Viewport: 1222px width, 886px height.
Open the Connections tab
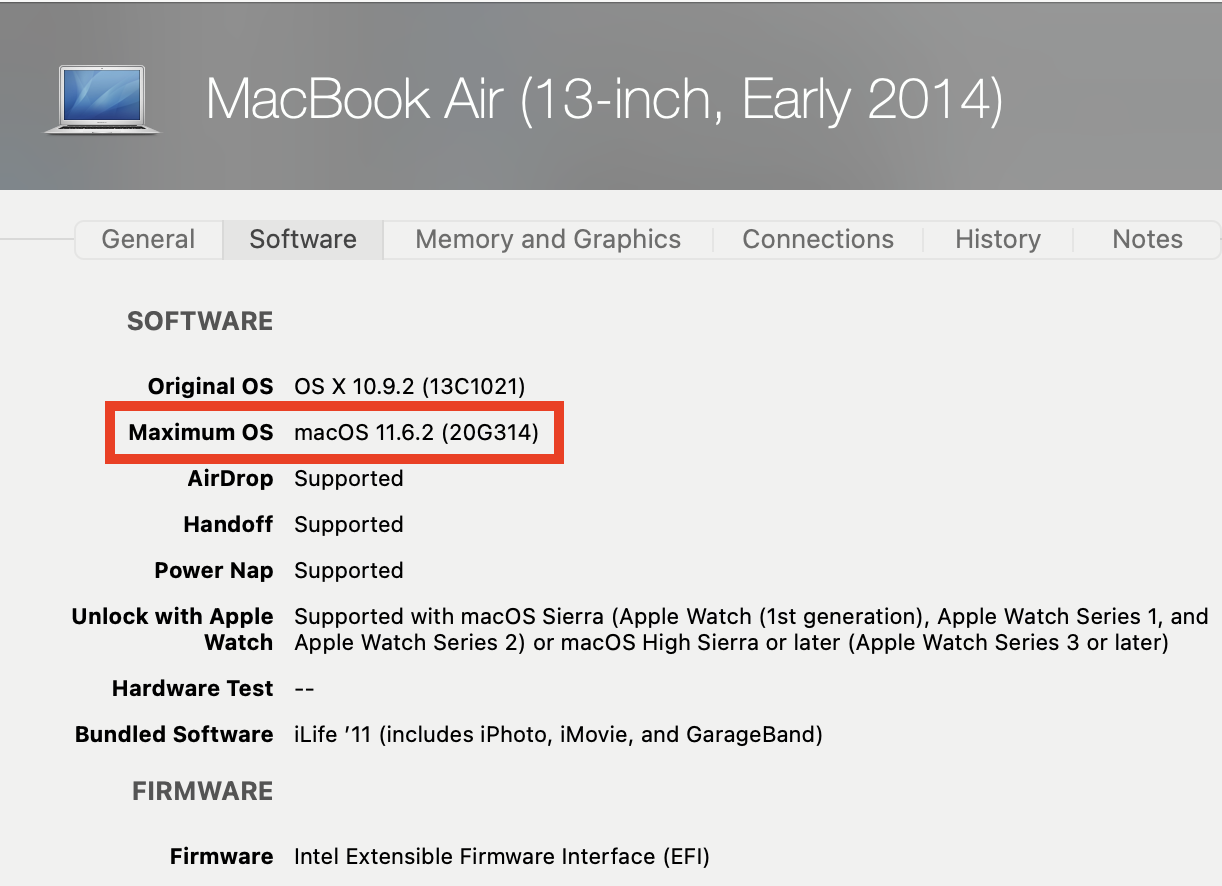click(x=818, y=239)
